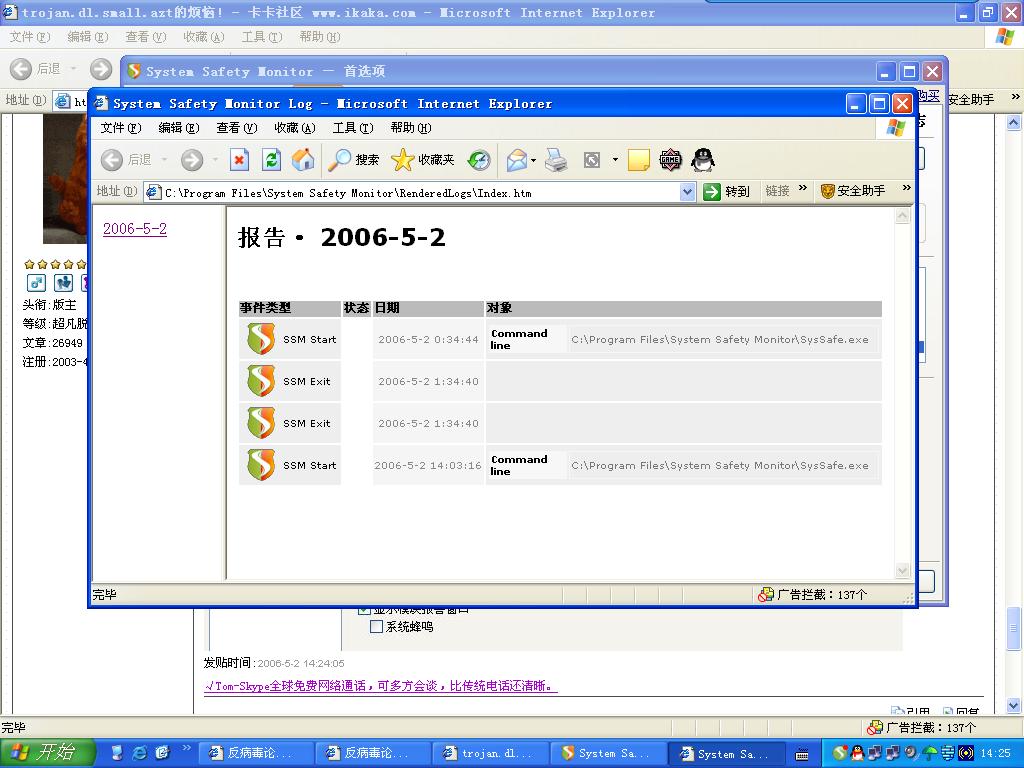Open Favorites (收藏夹) star button
Image resolution: width=1024 pixels, height=768 pixels.
point(423,160)
